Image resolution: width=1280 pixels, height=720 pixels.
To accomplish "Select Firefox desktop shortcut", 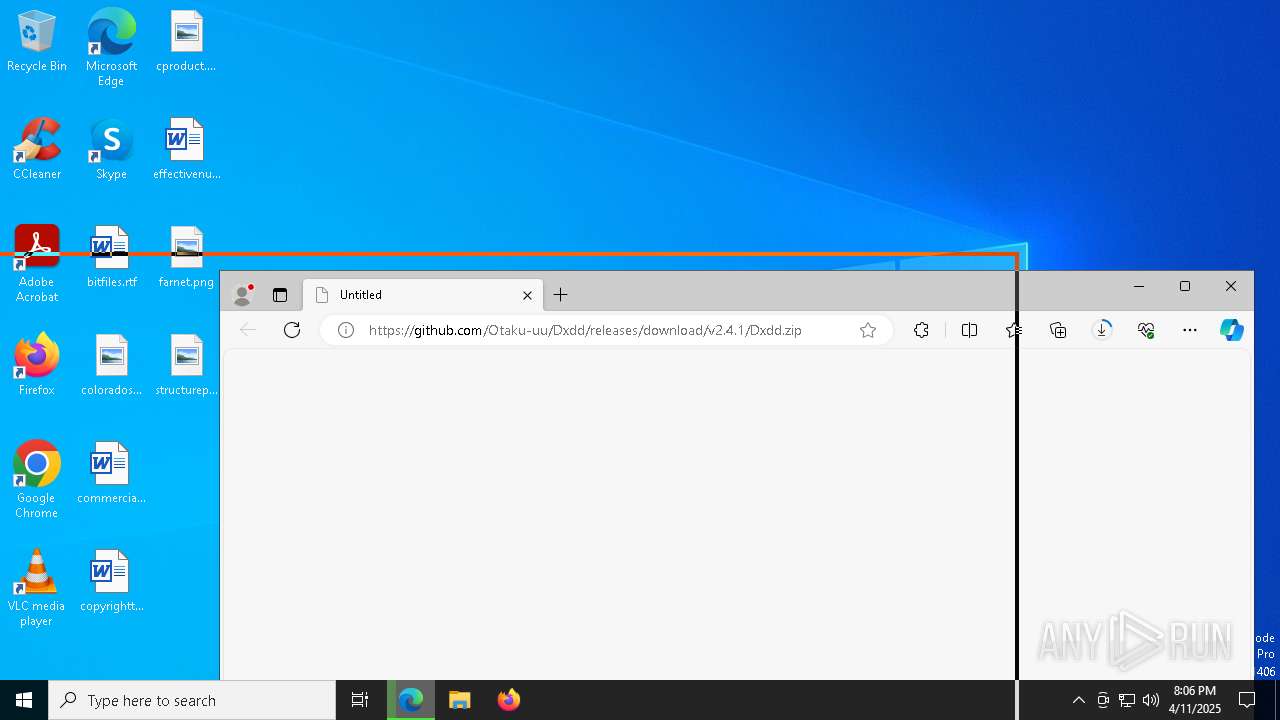I will pos(37,365).
